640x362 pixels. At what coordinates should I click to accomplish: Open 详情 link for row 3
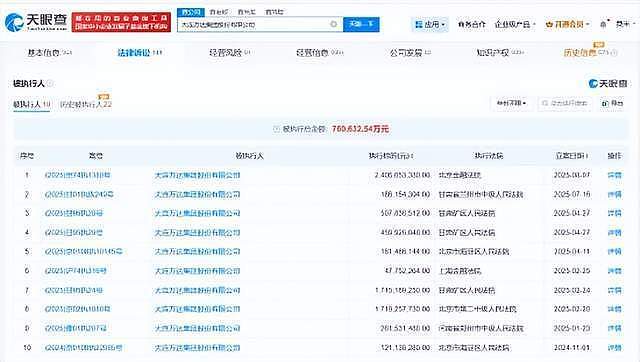[x=614, y=213]
